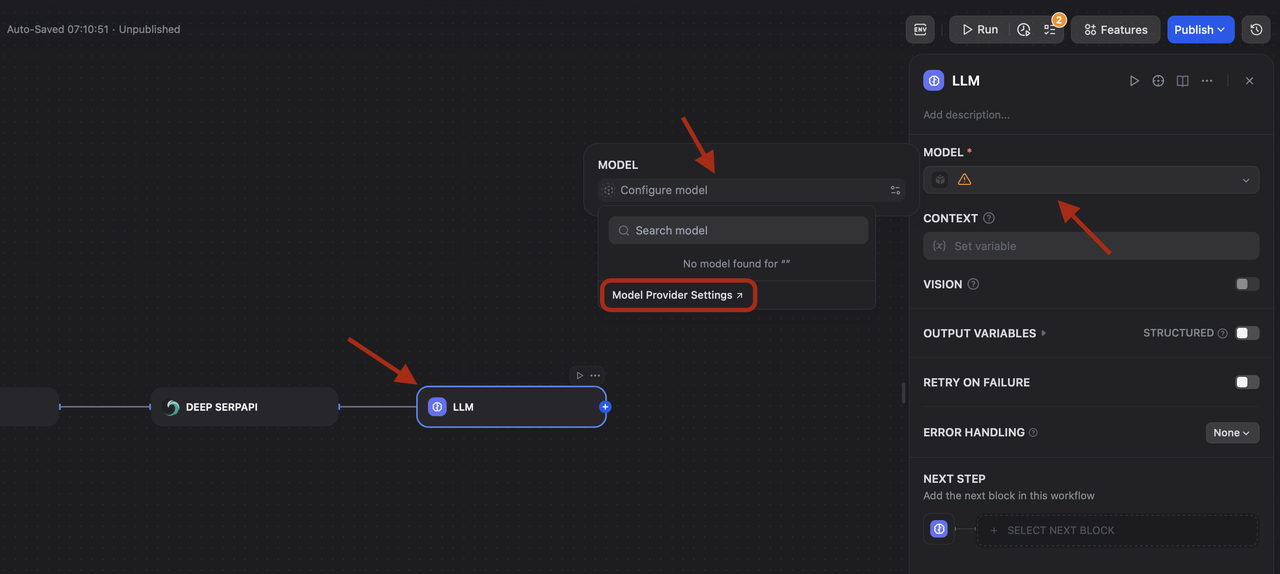Click the ERROR HANDLING help icon

point(1033,433)
